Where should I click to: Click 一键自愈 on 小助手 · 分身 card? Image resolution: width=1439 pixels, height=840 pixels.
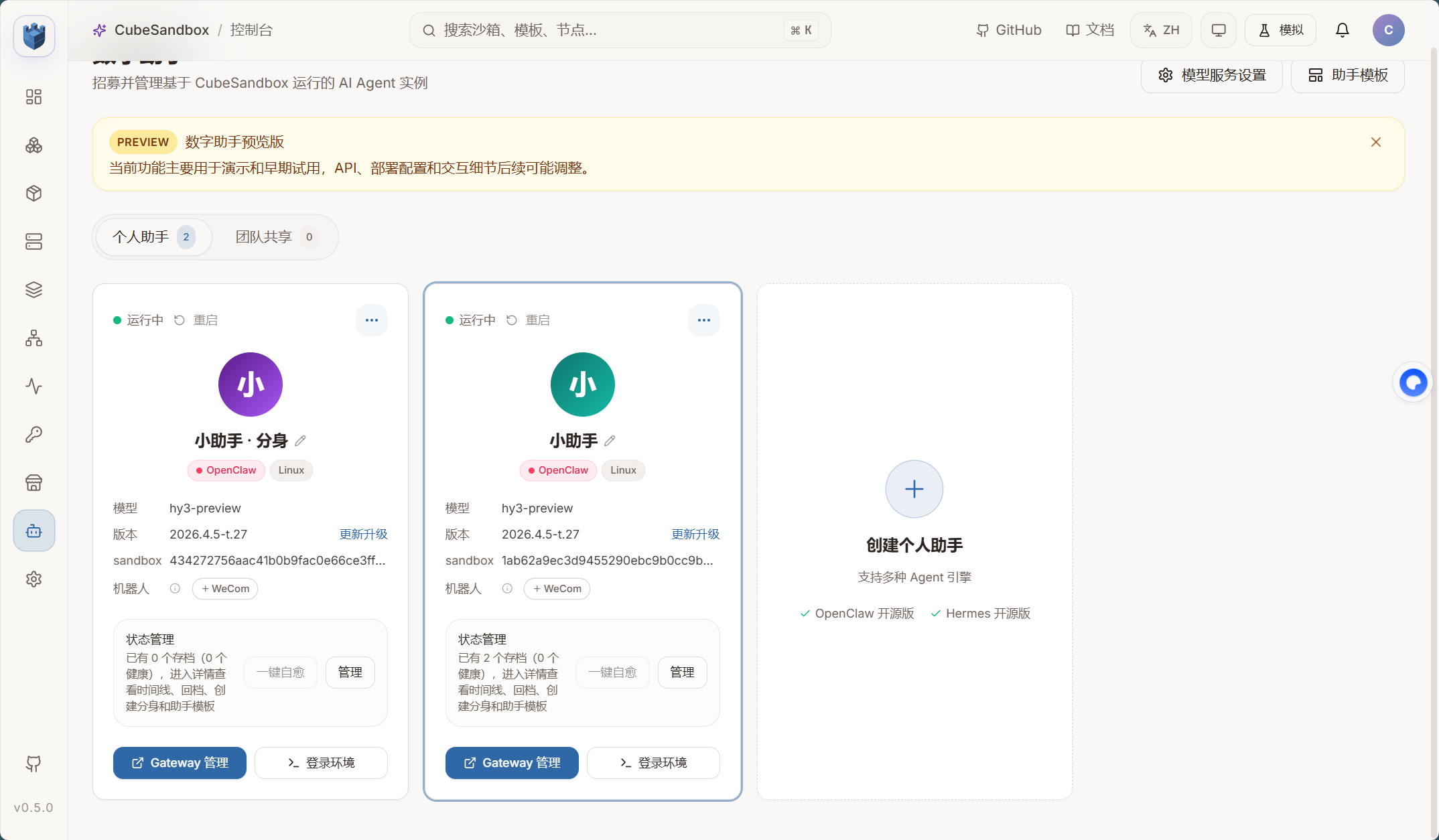(x=281, y=673)
